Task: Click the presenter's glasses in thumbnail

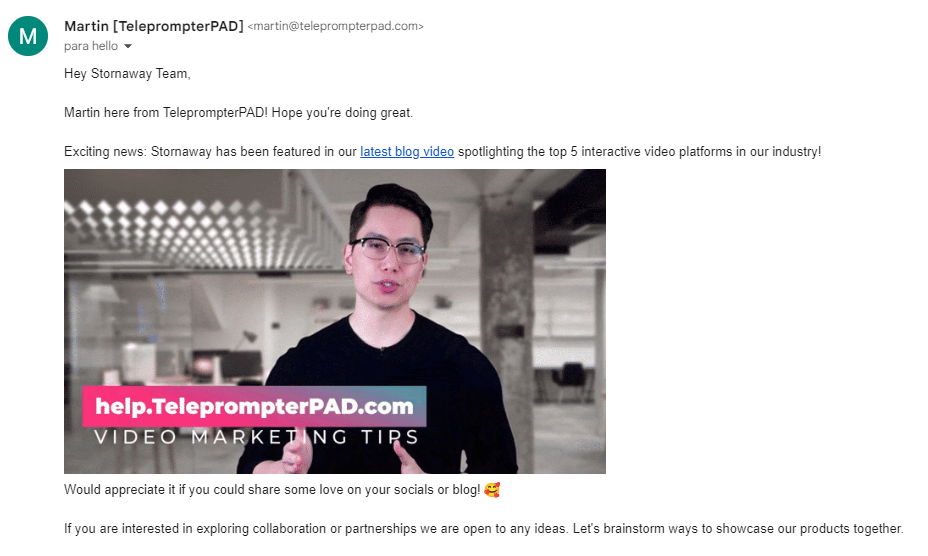Action: coord(388,249)
